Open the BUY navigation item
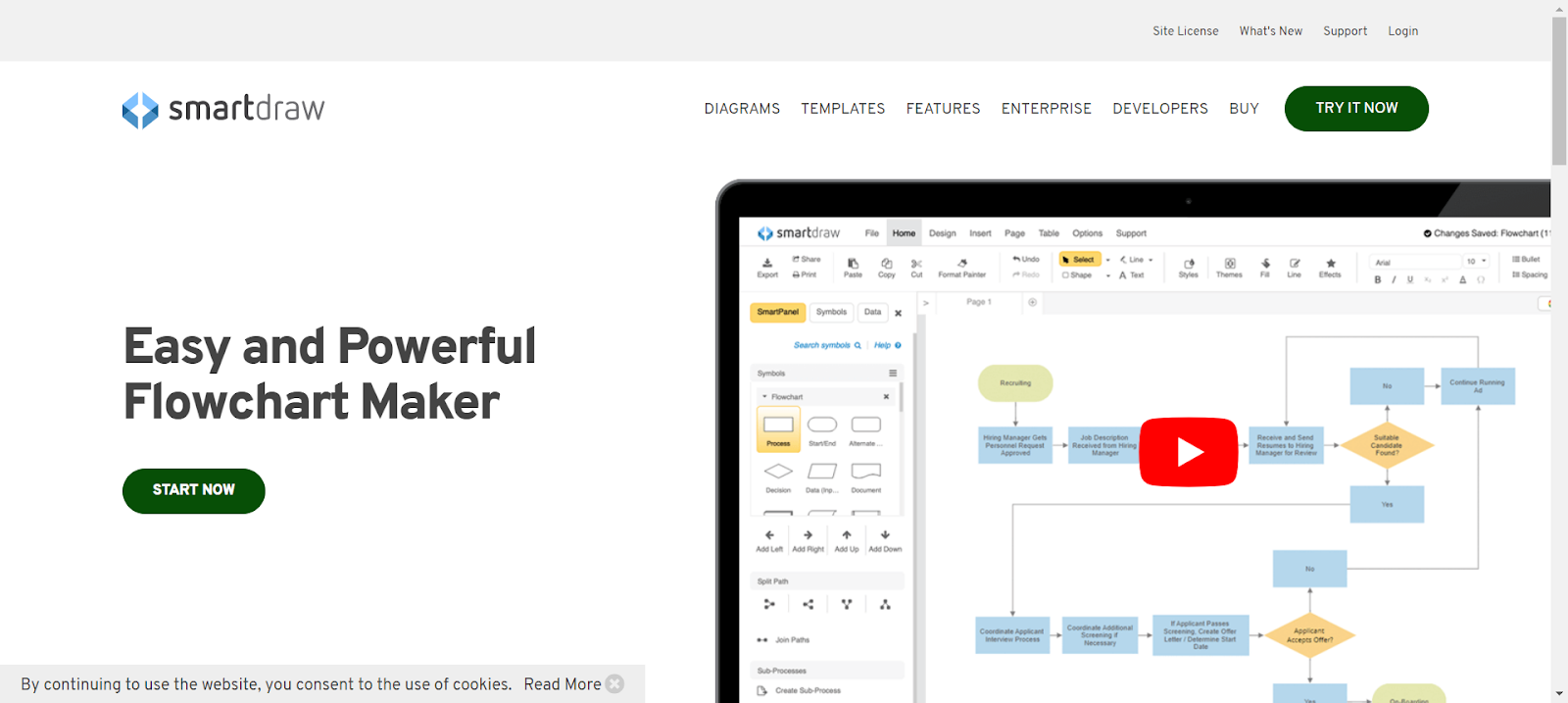 coord(1244,109)
